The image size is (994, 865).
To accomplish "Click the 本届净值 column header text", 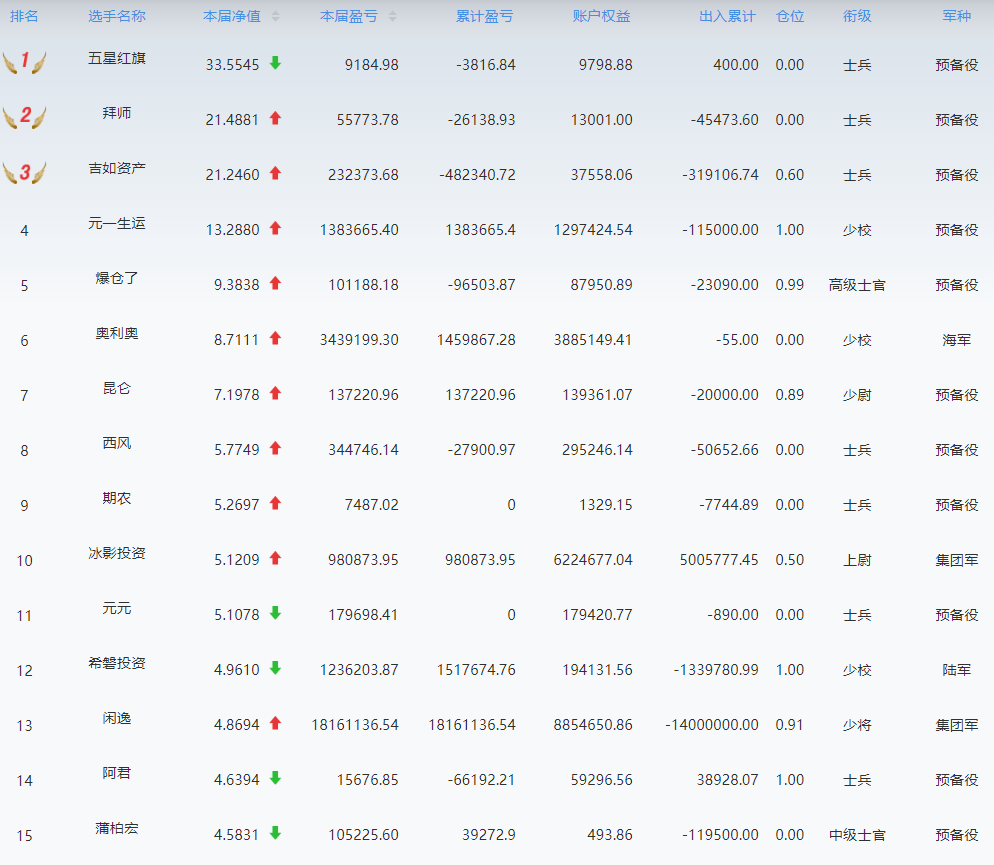I will (x=232, y=16).
